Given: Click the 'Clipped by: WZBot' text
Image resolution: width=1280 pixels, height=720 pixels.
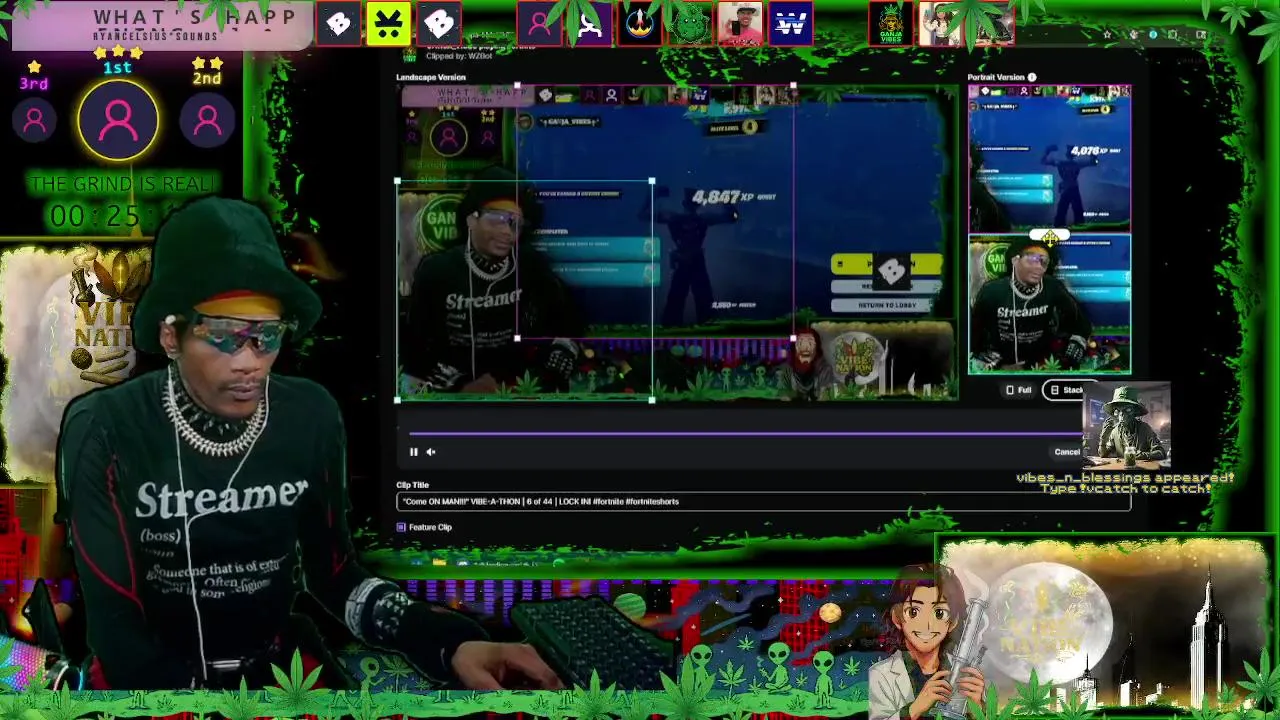Looking at the screenshot, I should (459, 56).
